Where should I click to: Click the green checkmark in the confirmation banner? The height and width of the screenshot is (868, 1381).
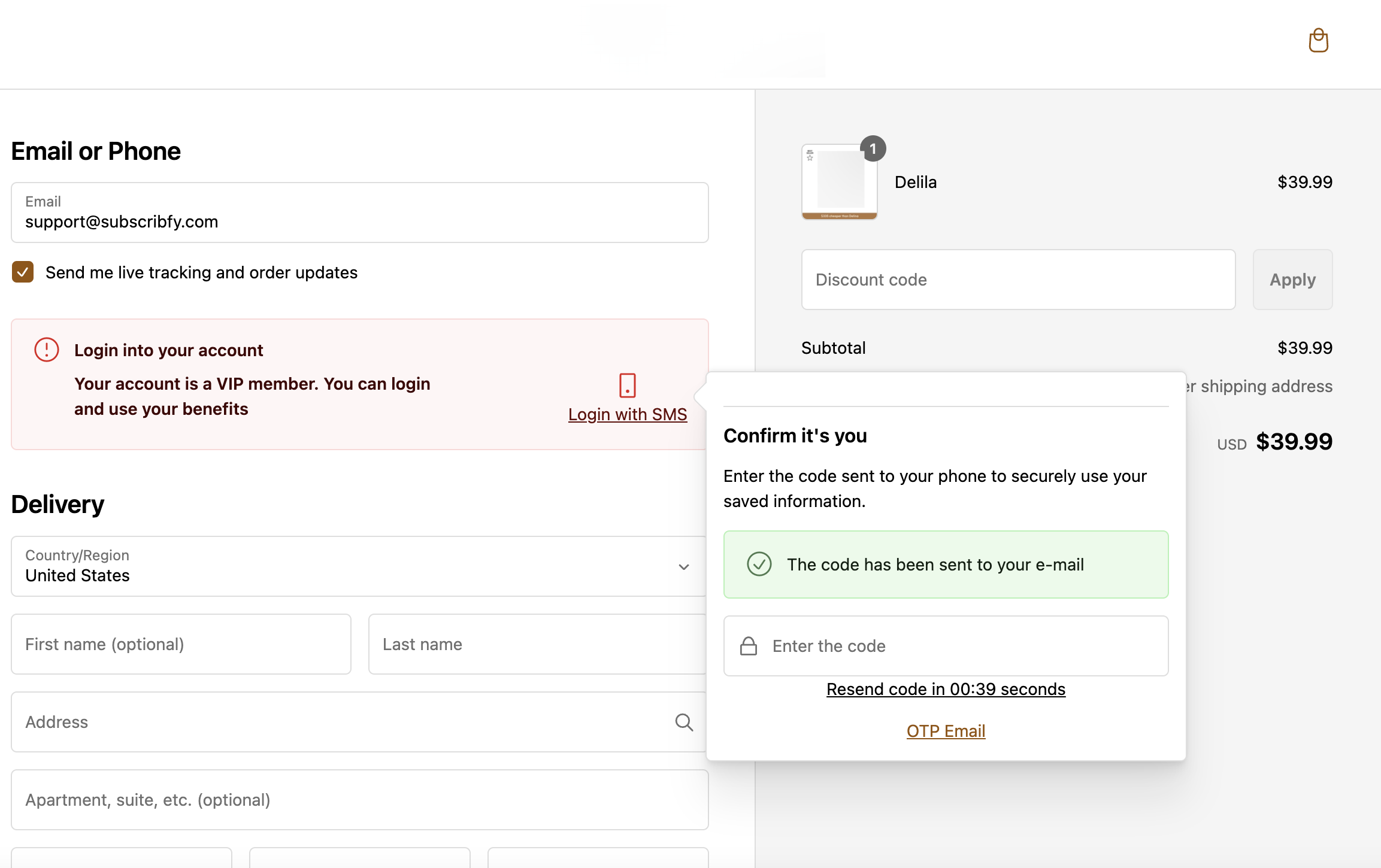(x=759, y=564)
